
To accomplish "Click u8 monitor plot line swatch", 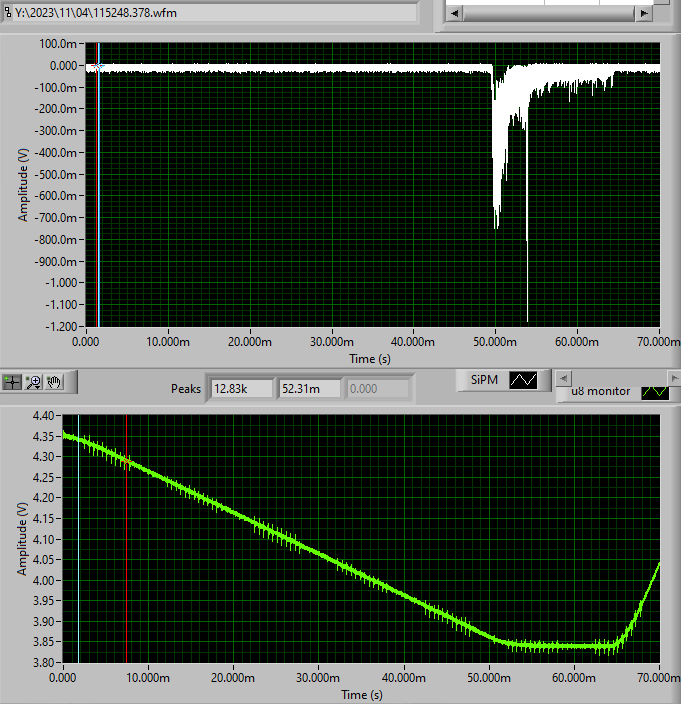I will tap(655, 392).
